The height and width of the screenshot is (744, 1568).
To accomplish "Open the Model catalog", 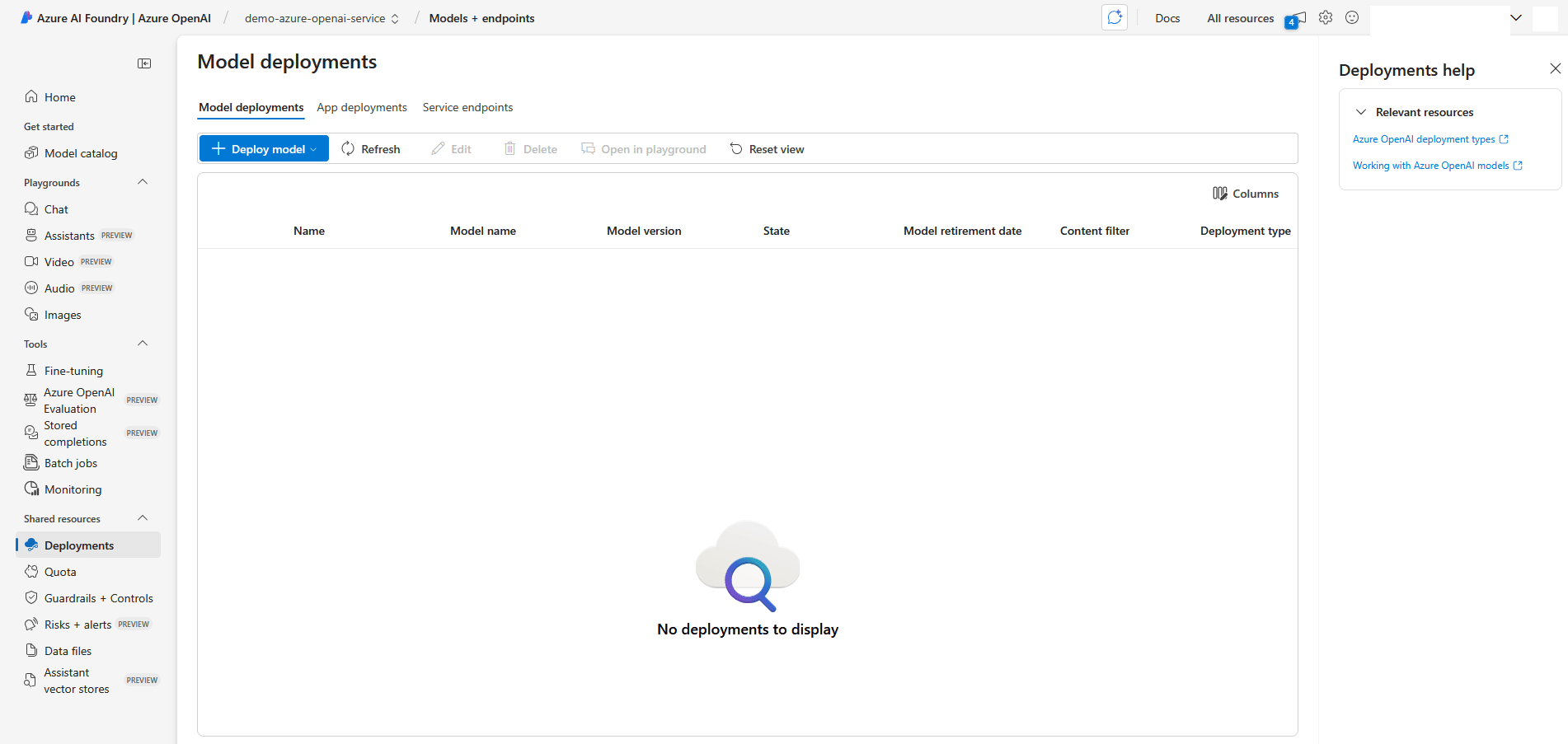I will click(79, 153).
